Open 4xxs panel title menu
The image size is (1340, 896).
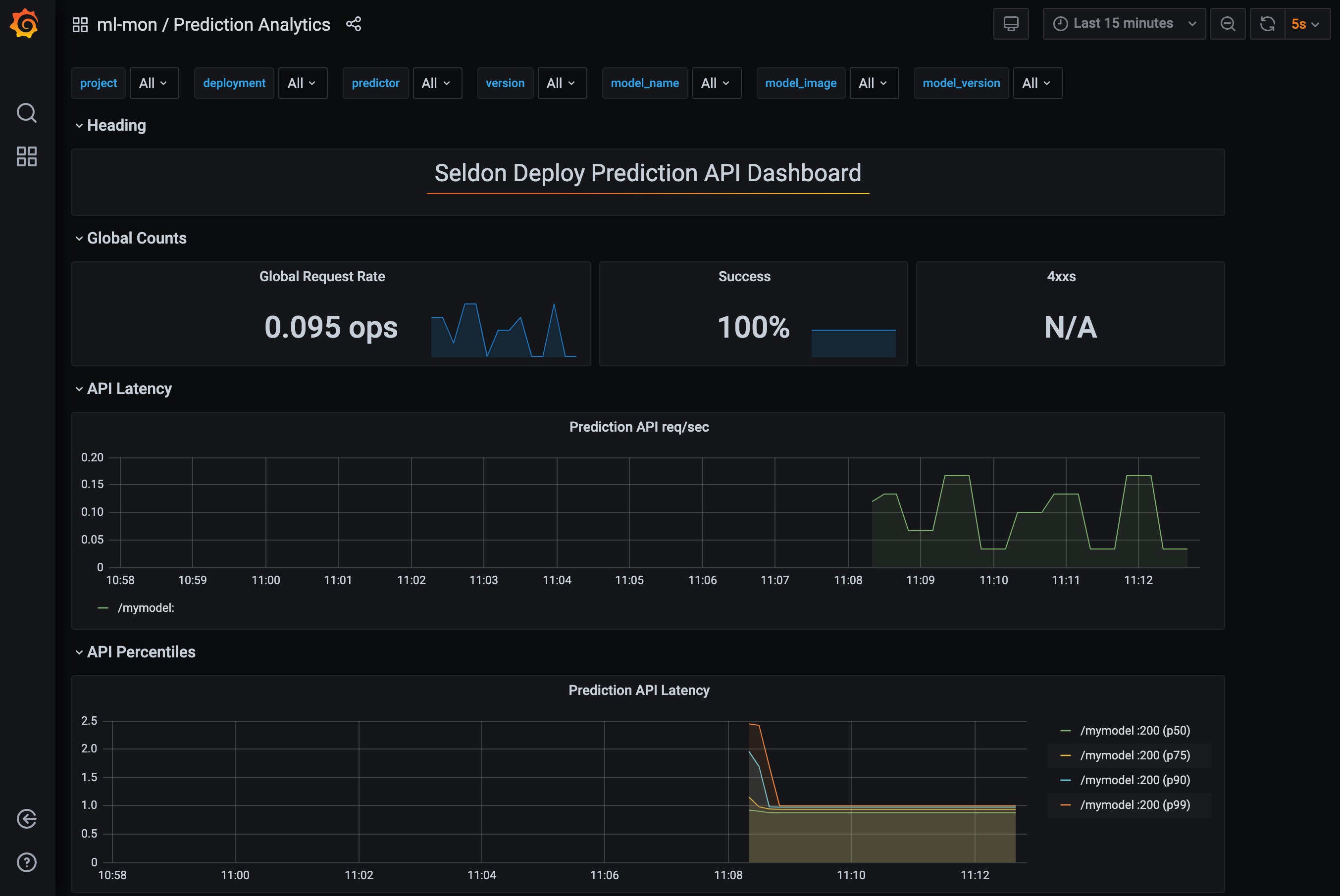(1062, 277)
